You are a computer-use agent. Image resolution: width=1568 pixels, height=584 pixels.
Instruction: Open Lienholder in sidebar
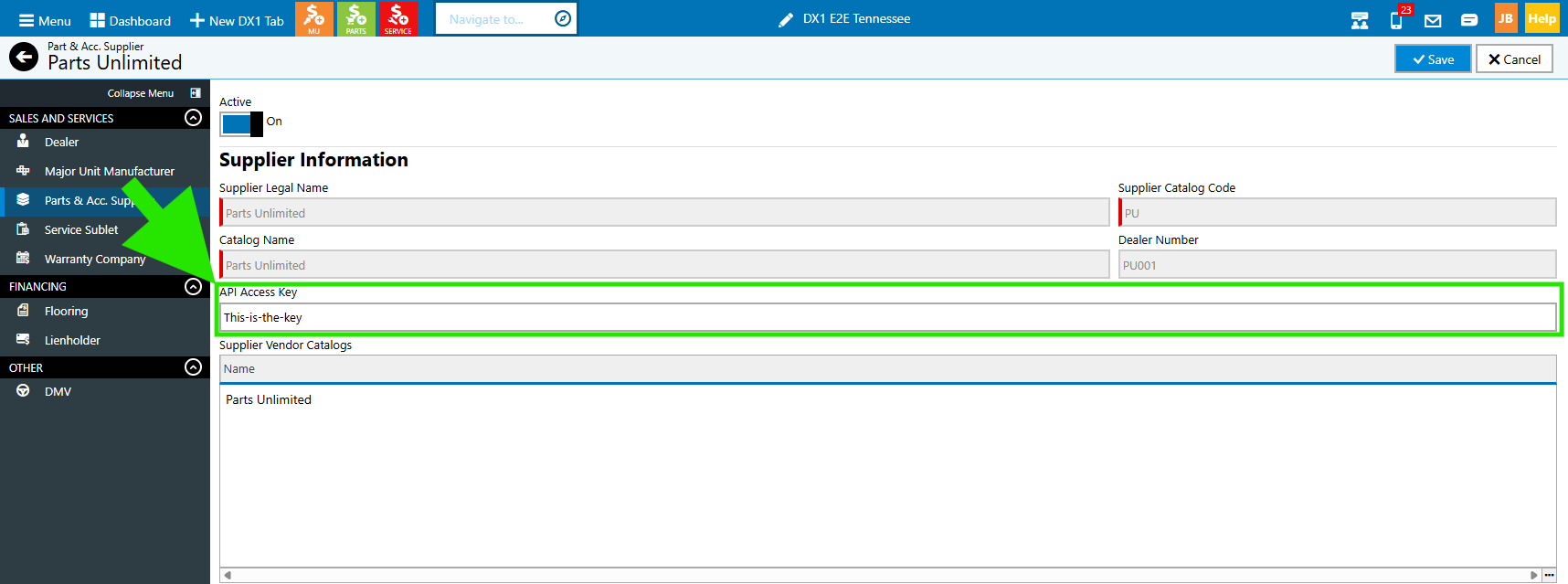tap(105, 340)
